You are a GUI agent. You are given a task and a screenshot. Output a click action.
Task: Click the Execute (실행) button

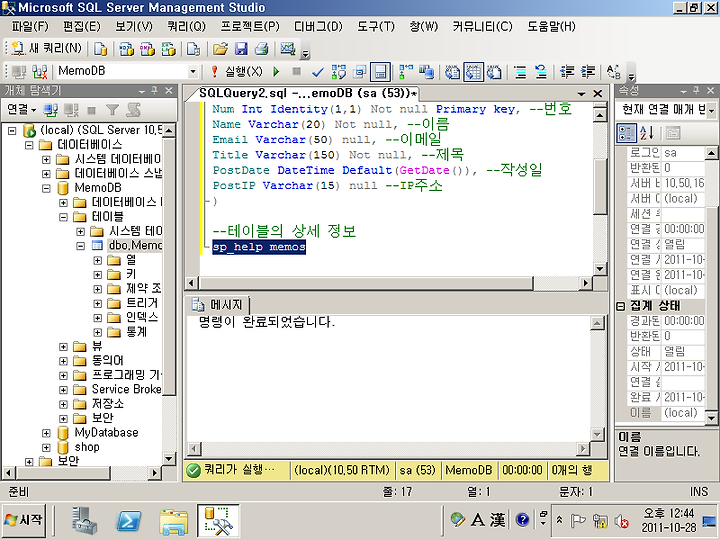(237, 72)
